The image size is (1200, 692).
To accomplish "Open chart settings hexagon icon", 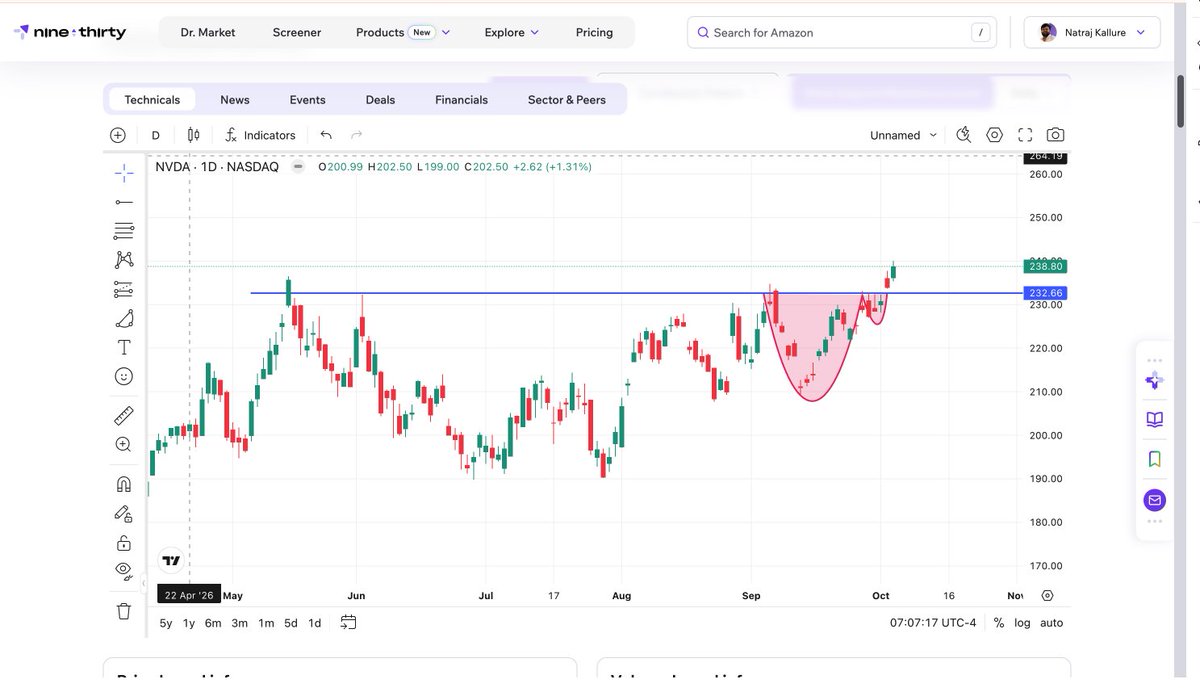I will click(x=995, y=135).
